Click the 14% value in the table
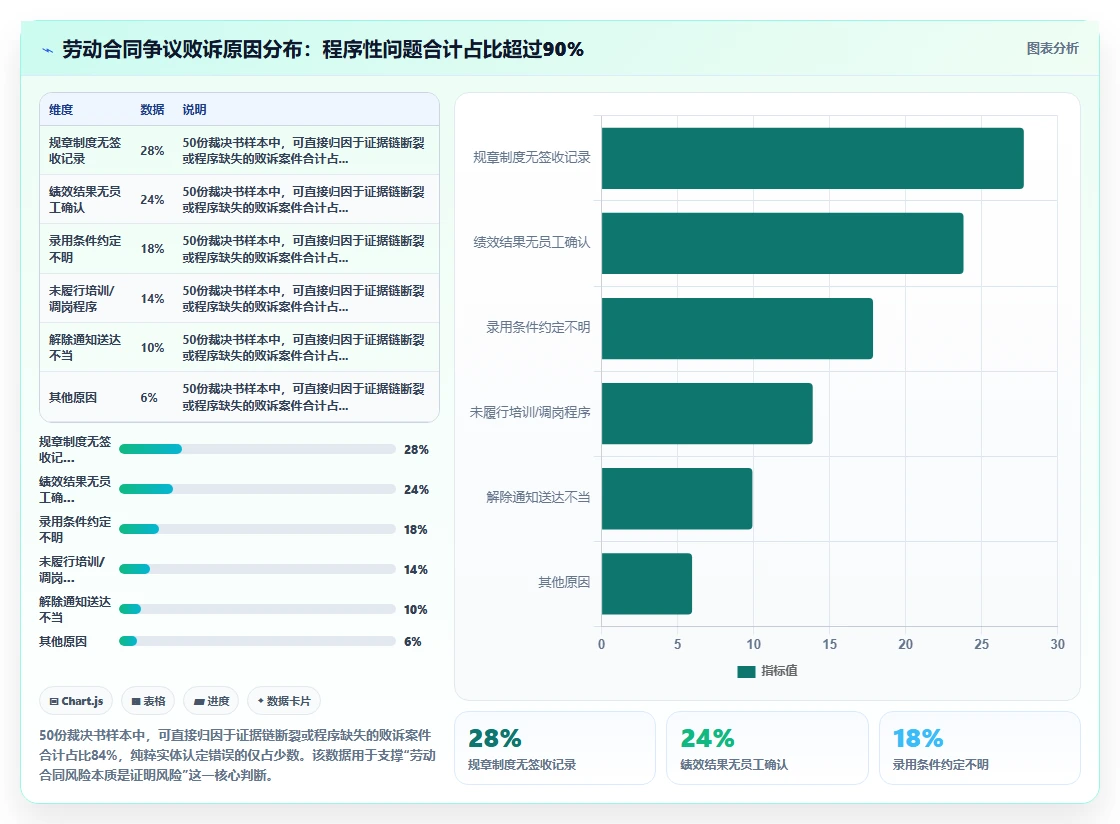Viewport: 1120px width, 824px height. pos(152,298)
